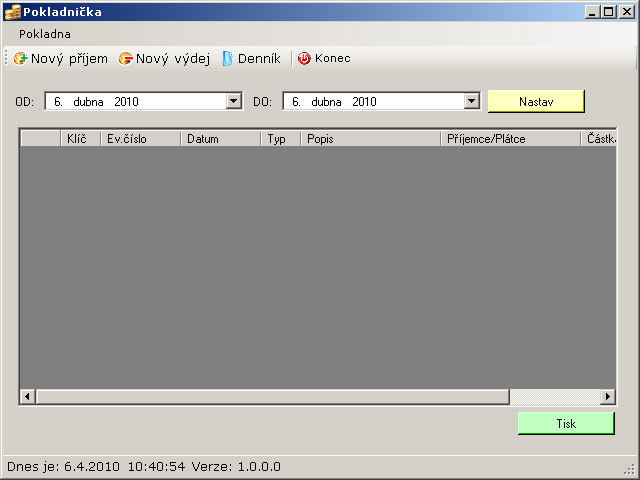This screenshot has height=480, width=640.
Task: Expand the DO date dropdown arrow
Action: [471, 101]
